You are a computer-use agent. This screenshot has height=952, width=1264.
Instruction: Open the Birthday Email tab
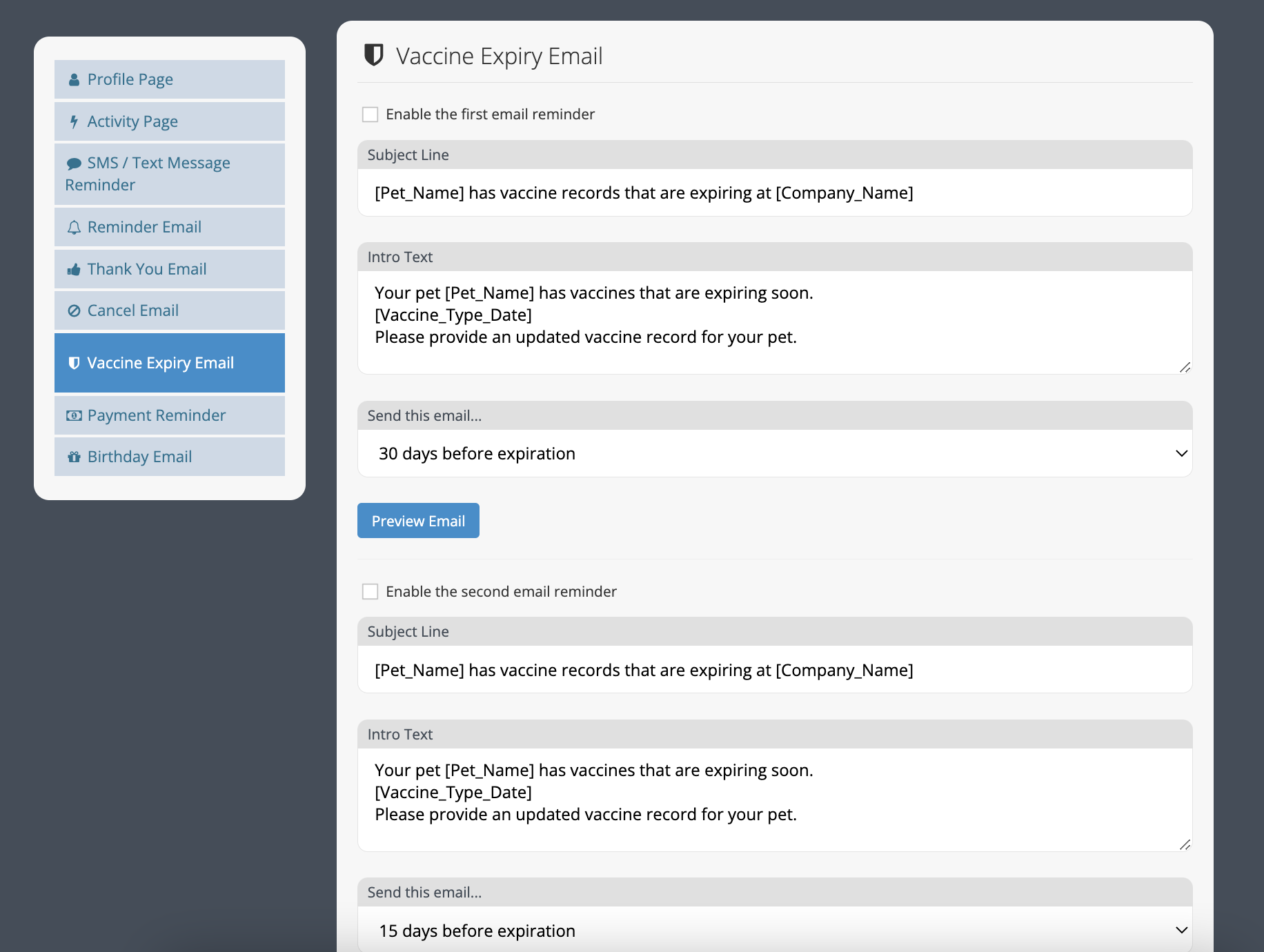170,457
